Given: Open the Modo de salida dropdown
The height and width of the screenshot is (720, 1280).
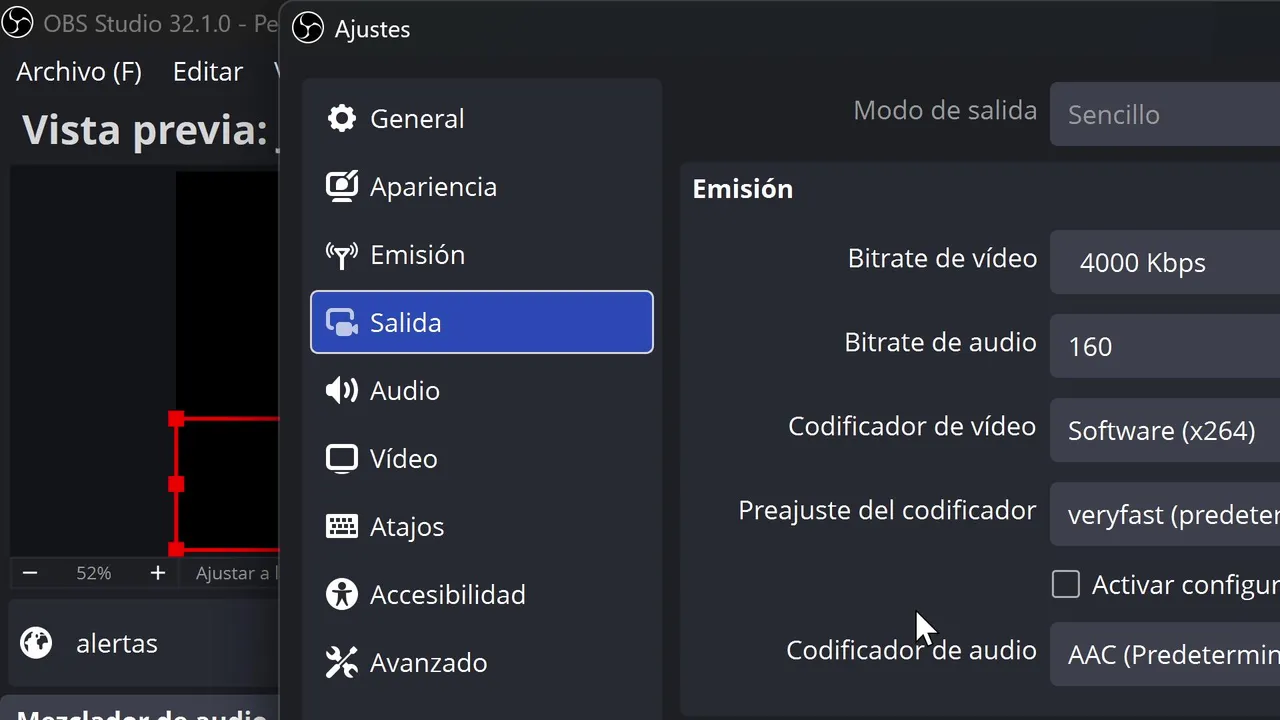Looking at the screenshot, I should coord(1164,115).
